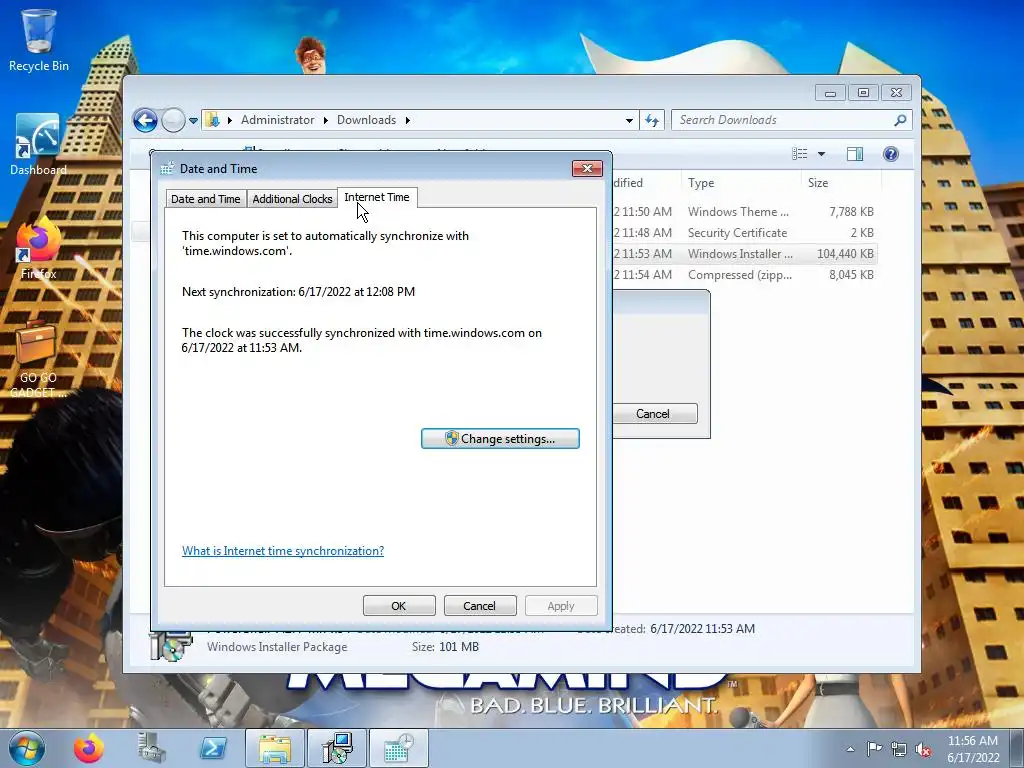
Task: Click the search magnifier icon
Action: [900, 120]
